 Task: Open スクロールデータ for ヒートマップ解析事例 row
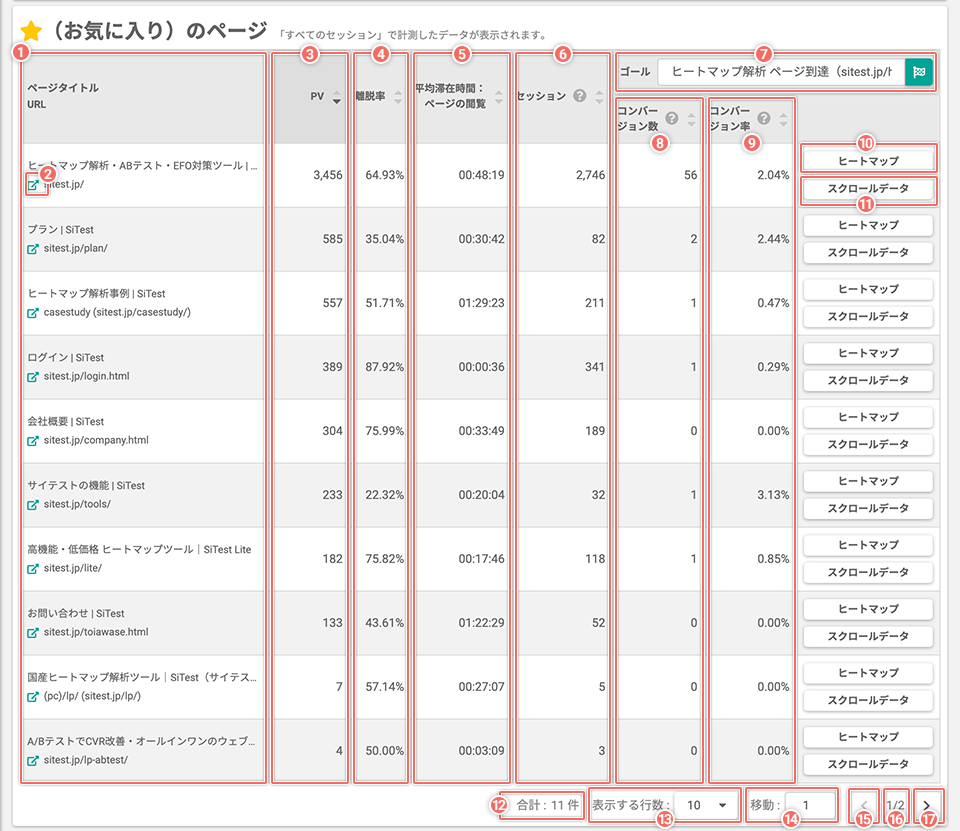tap(868, 317)
